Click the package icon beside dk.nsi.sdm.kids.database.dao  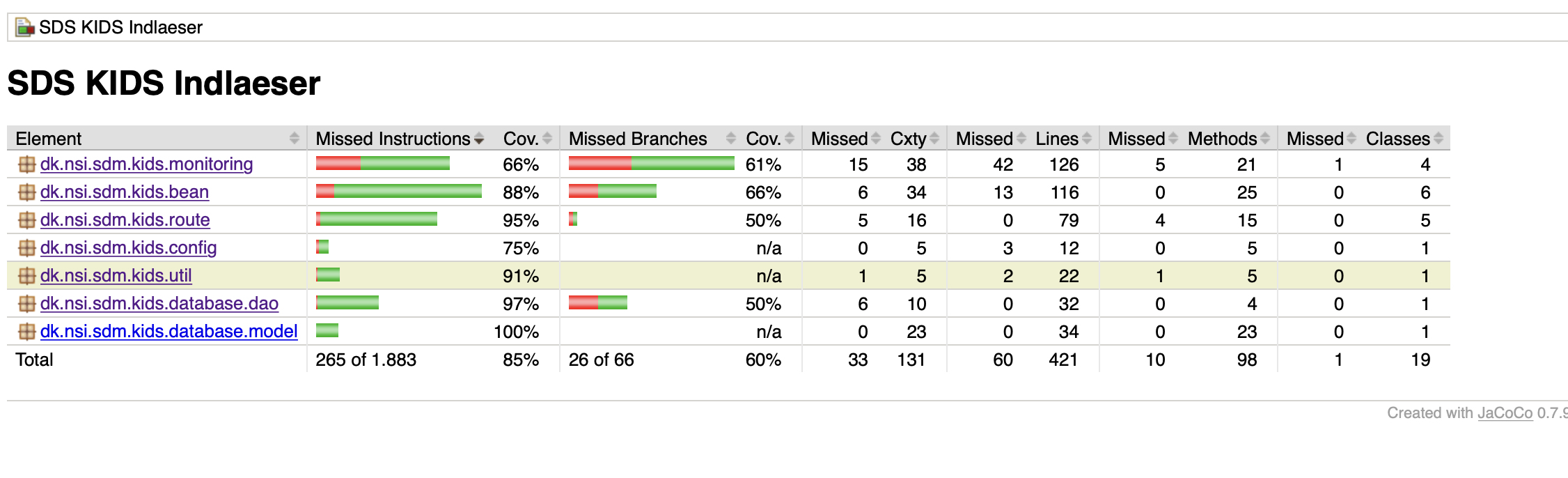(x=26, y=304)
